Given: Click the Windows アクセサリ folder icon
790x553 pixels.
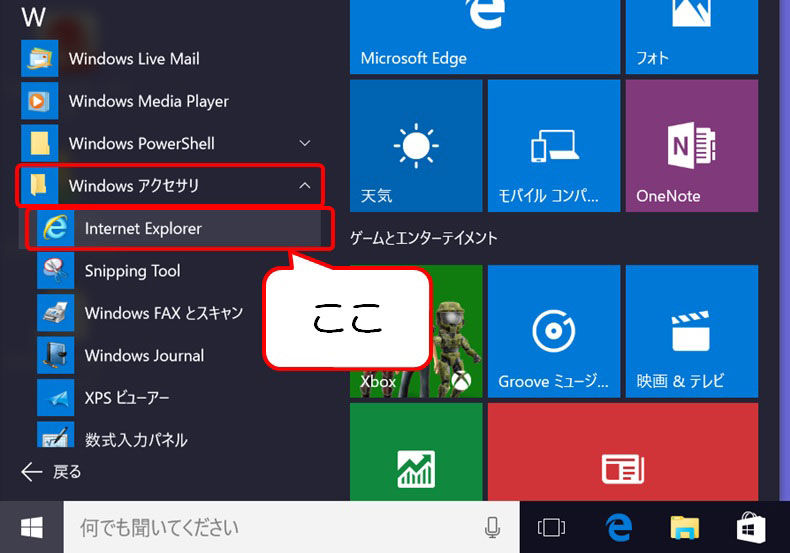Looking at the screenshot, I should [x=40, y=185].
